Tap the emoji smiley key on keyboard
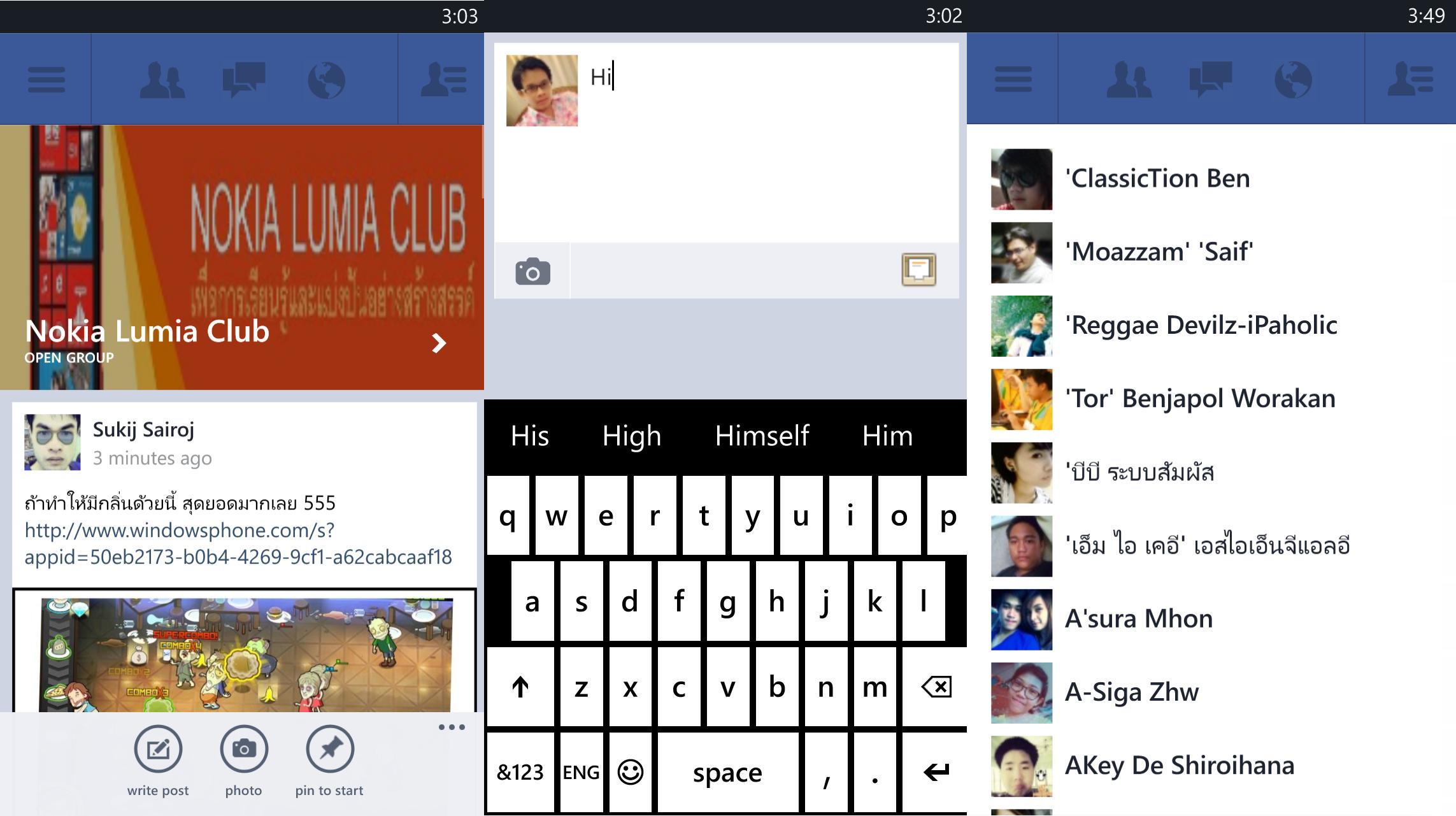This screenshot has height=816, width=1456. [630, 771]
